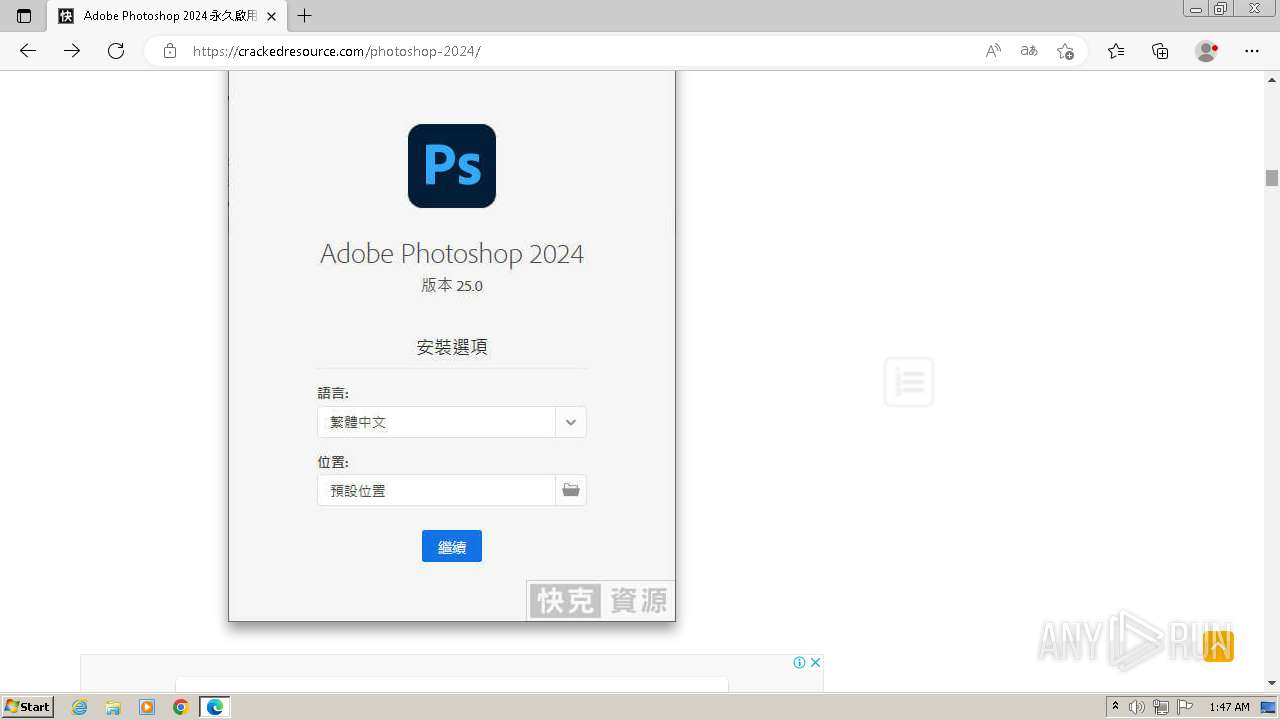The image size is (1280, 720).
Task: Click the language dropdown arrow
Action: 571,422
